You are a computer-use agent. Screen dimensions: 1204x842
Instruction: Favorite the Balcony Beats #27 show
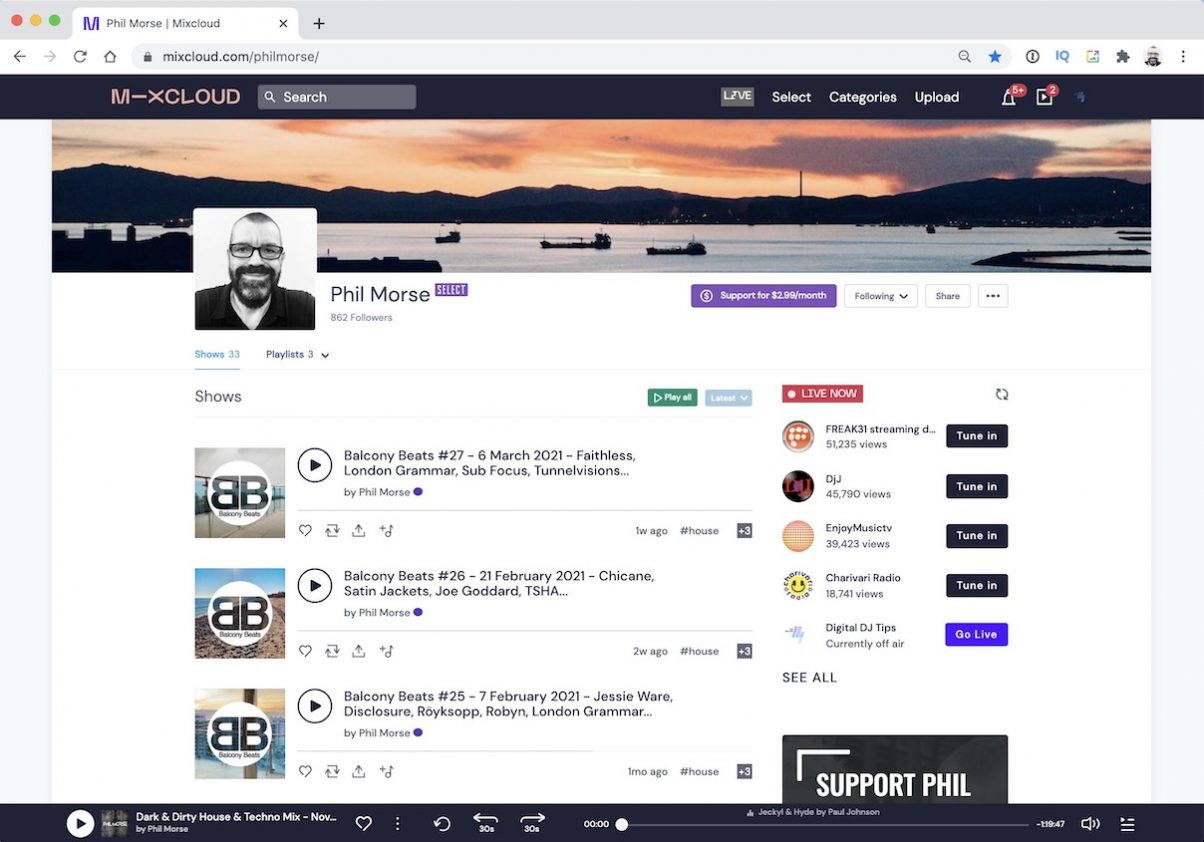(305, 531)
